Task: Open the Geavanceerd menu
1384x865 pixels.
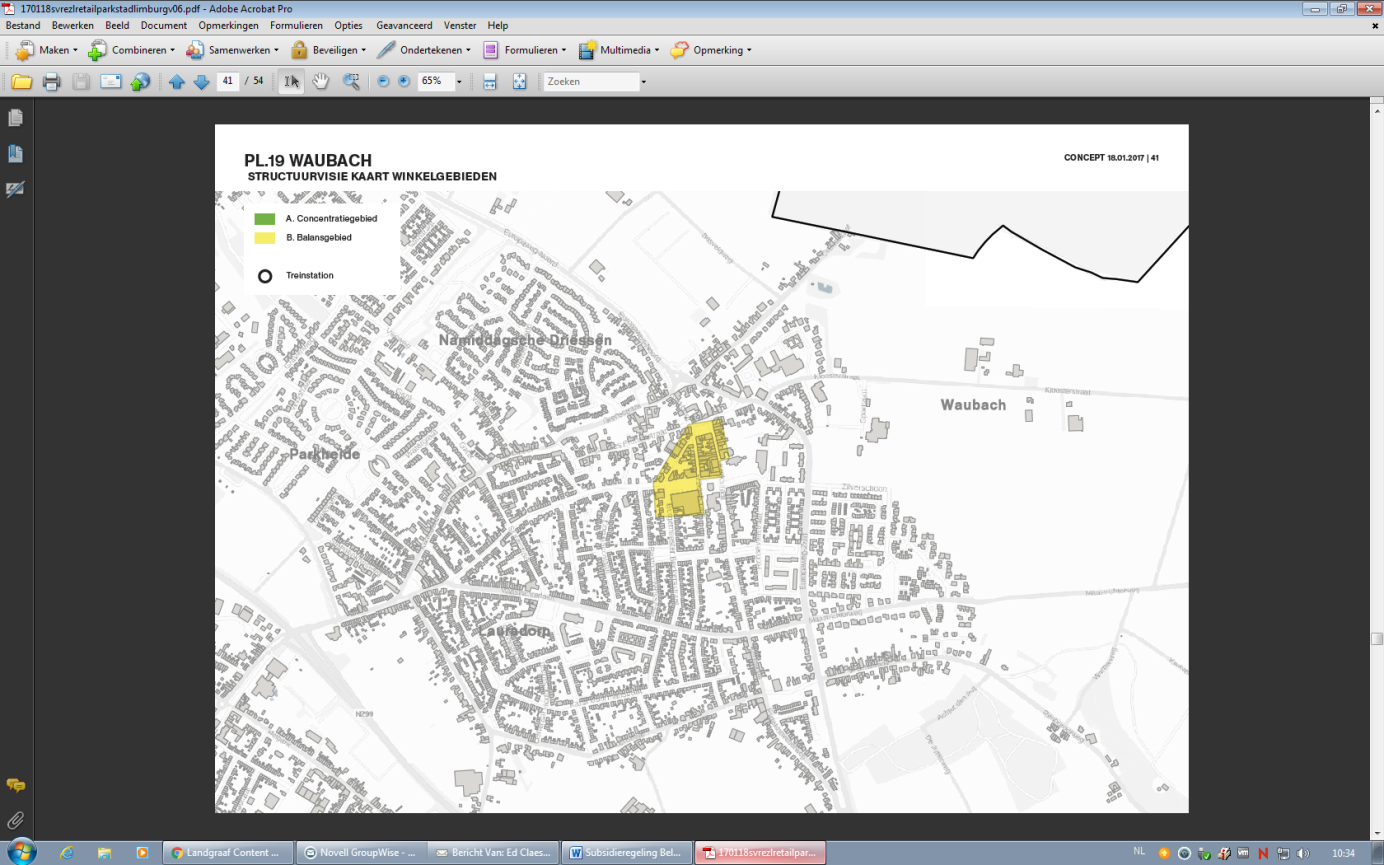Action: click(x=404, y=25)
